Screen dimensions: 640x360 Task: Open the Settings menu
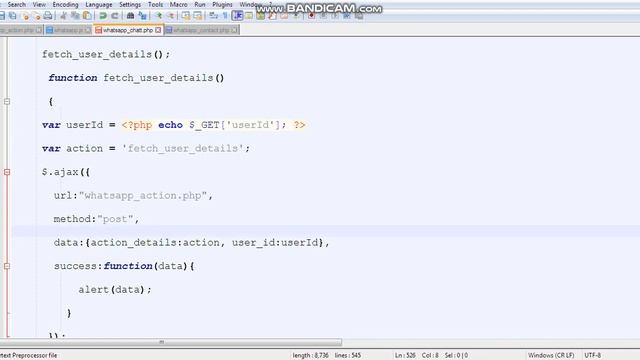point(130,4)
